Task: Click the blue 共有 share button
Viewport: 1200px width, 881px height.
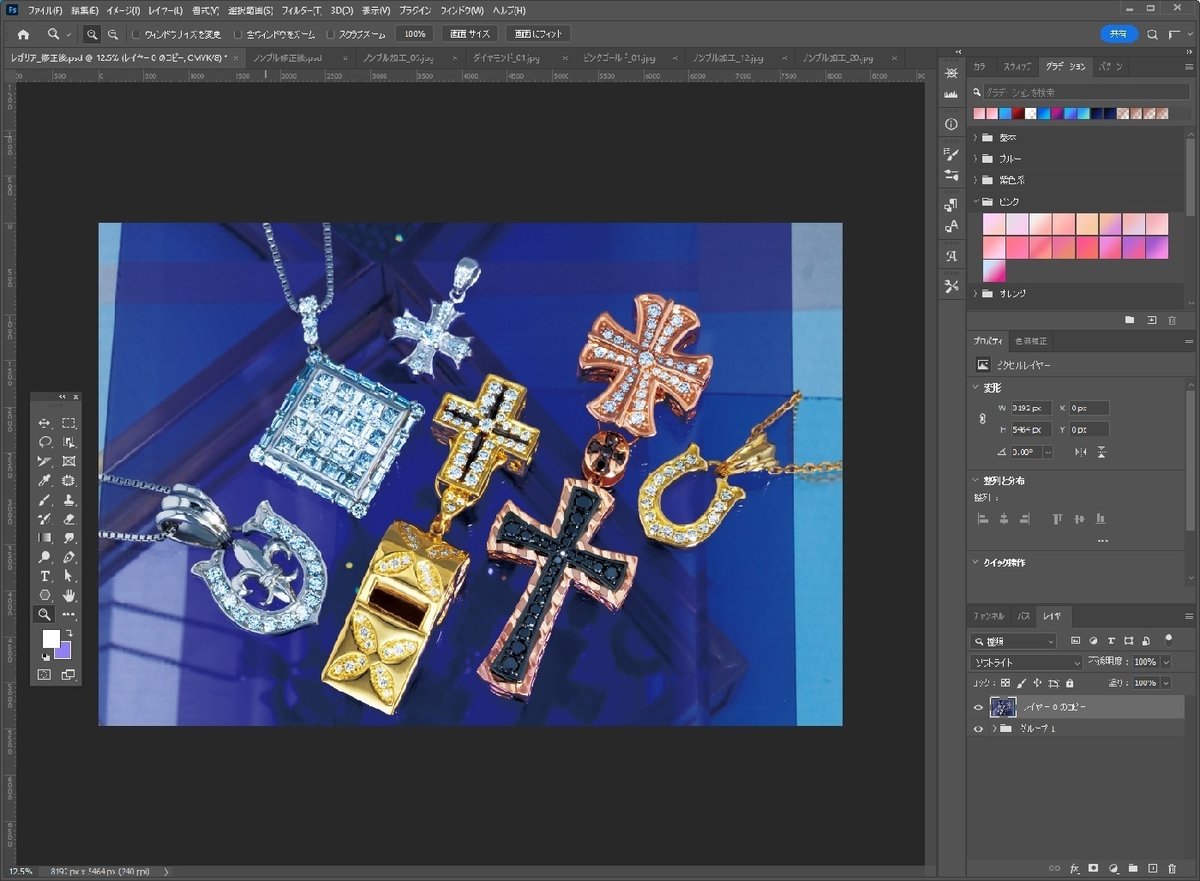Action: point(1119,34)
